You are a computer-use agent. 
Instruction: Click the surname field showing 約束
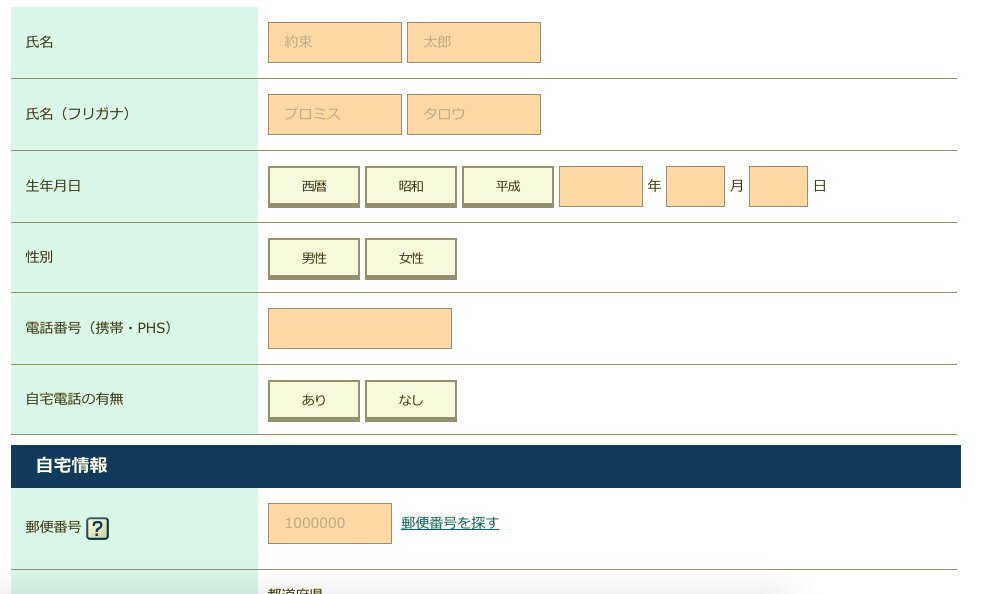[x=334, y=42]
